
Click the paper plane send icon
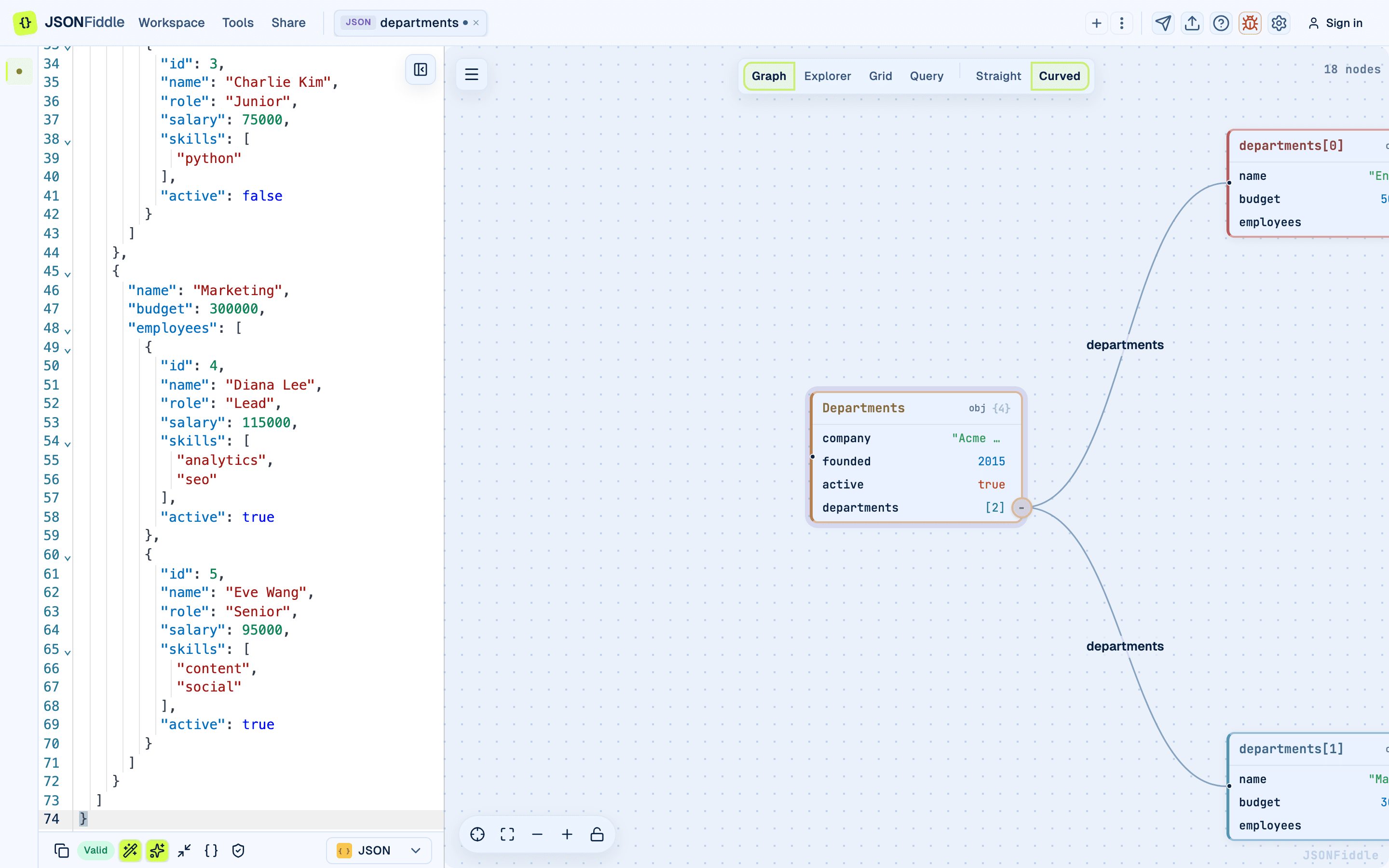coord(1163,23)
